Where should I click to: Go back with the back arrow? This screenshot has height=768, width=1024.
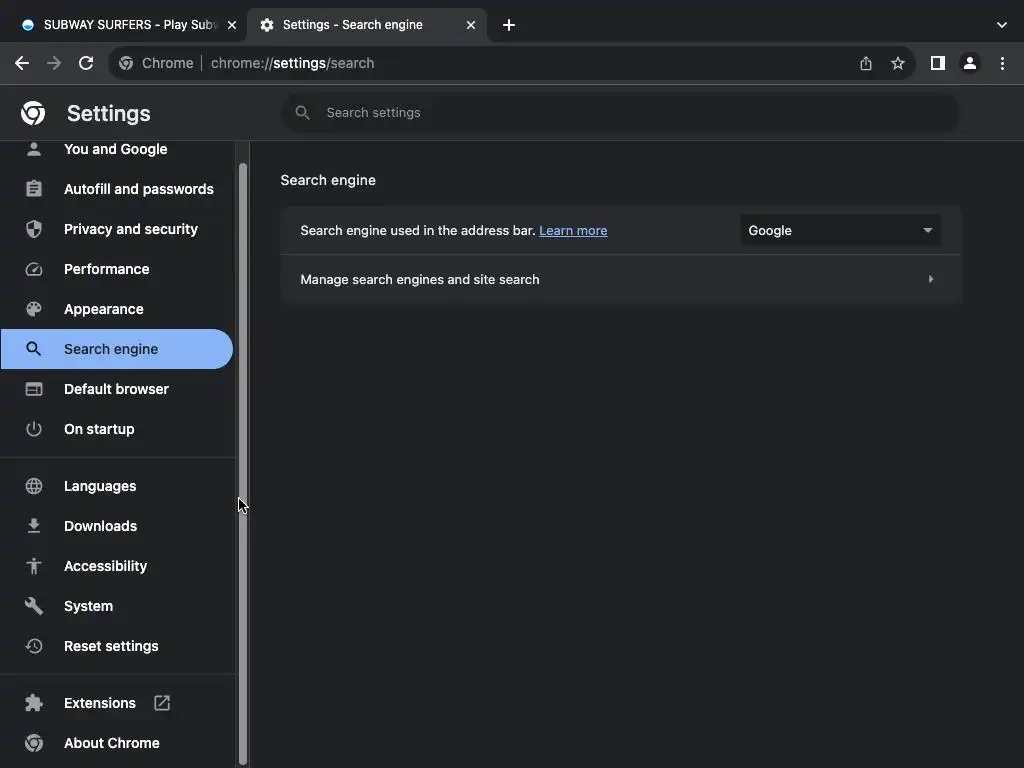pyautogui.click(x=22, y=63)
